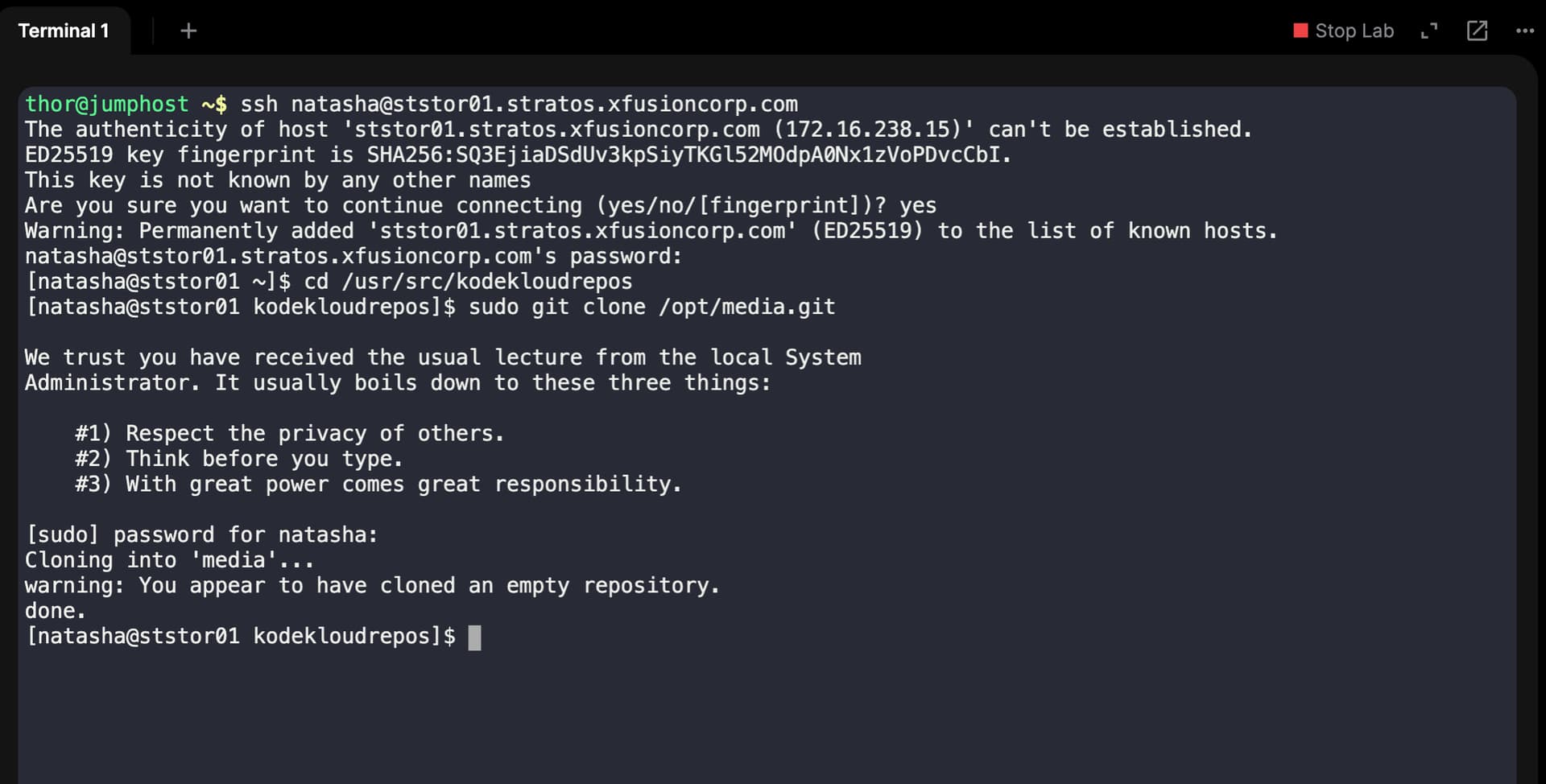Click the Cloning into 'media' line
1546x784 pixels.
[x=169, y=560]
